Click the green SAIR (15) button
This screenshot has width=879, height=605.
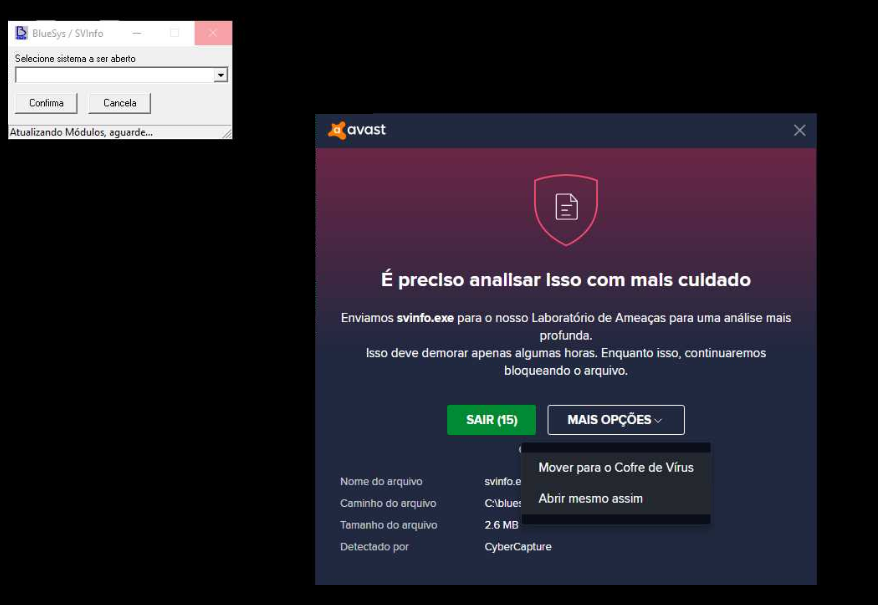491,420
